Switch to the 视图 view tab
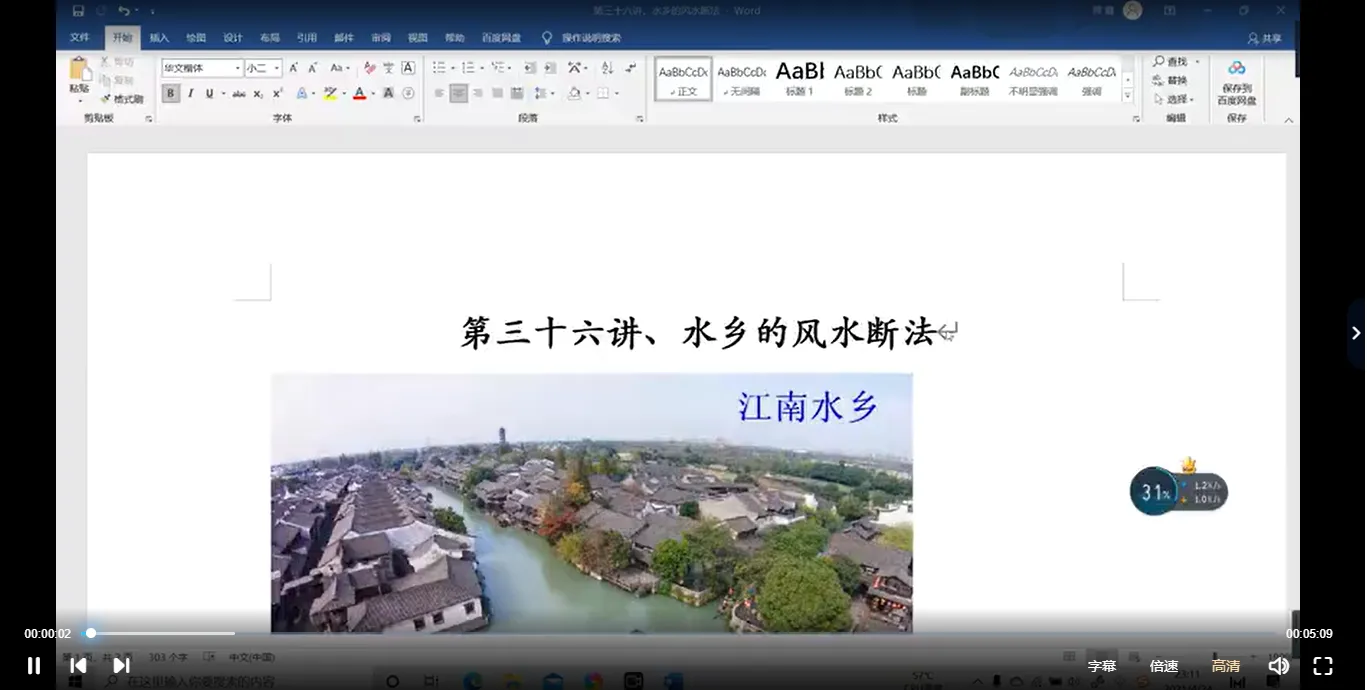 coord(418,38)
